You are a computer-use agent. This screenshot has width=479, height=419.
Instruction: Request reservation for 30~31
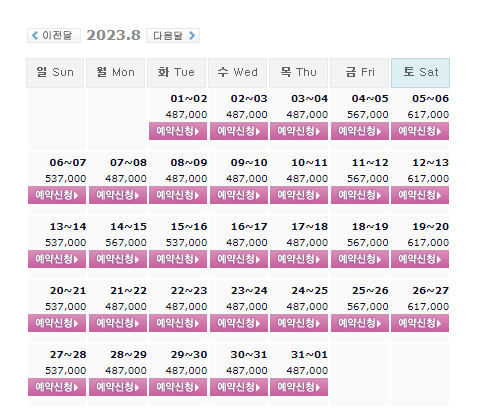(x=239, y=387)
